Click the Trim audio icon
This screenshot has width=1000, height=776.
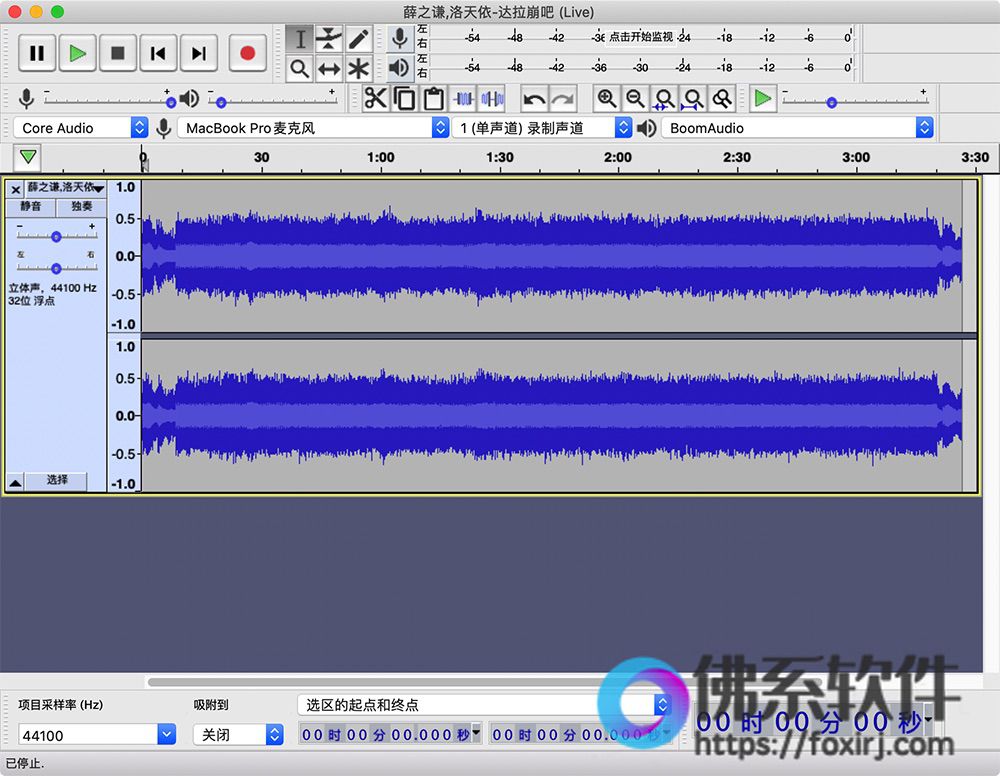pos(464,99)
